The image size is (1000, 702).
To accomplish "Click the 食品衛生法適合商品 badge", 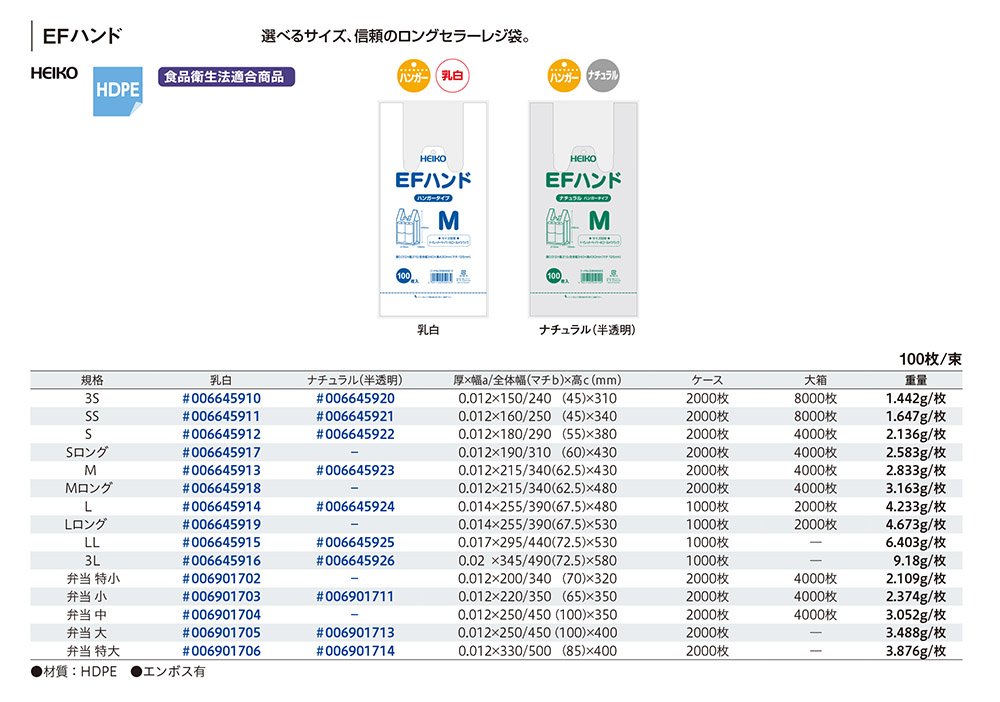I will point(226,77).
